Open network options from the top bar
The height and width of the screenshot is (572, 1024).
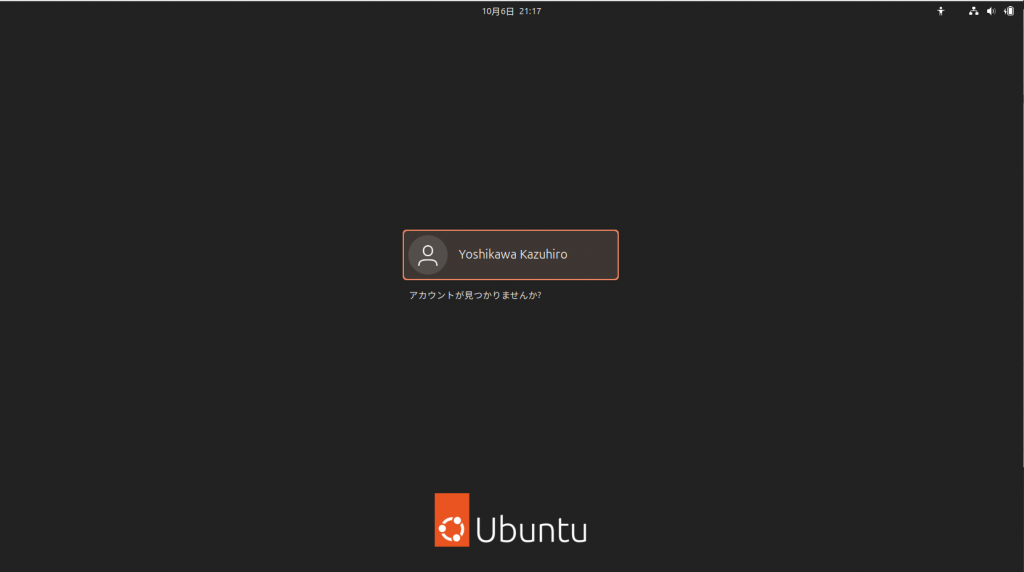[x=973, y=11]
